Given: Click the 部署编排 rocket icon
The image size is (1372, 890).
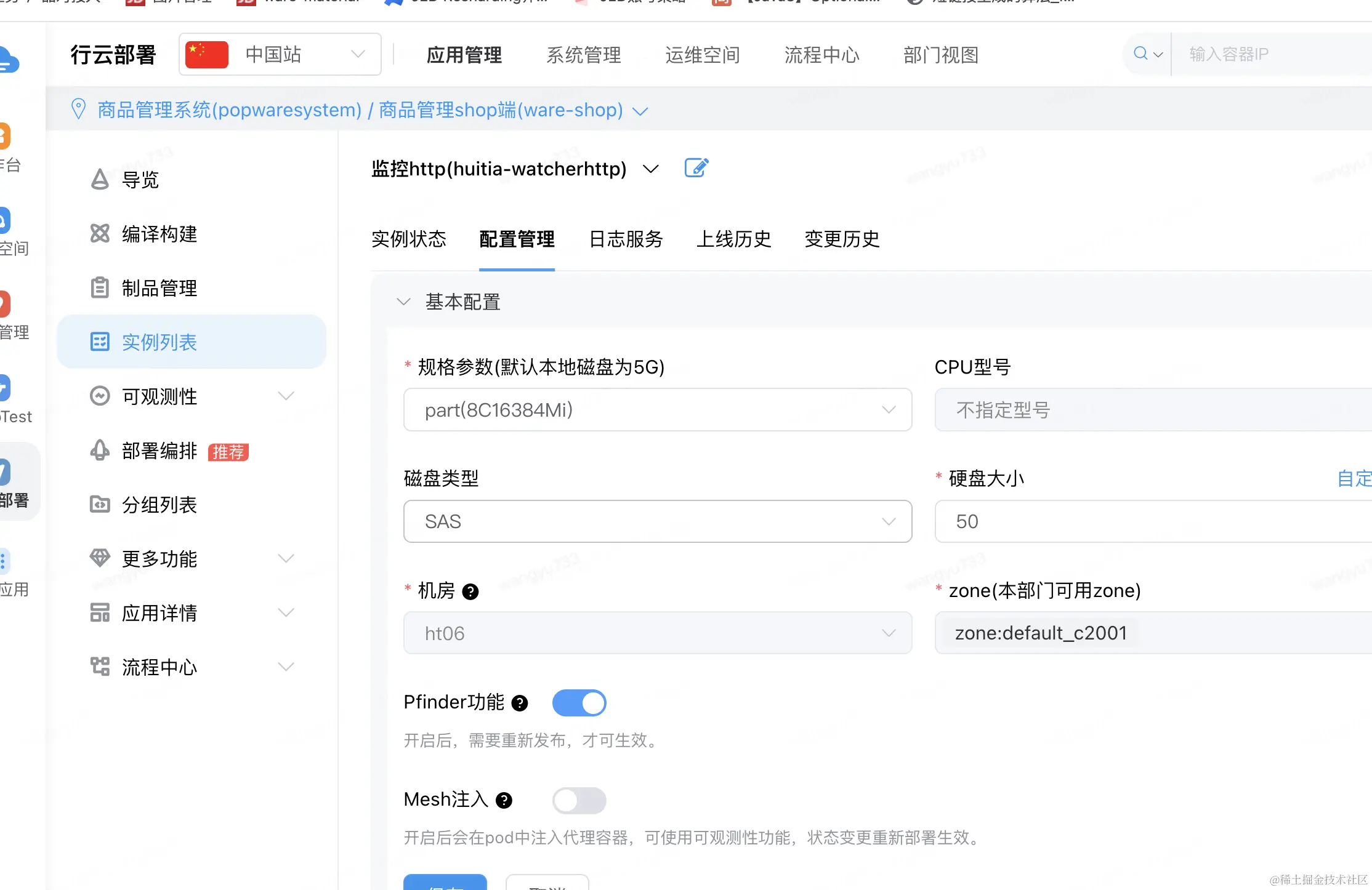Looking at the screenshot, I should click(x=100, y=451).
